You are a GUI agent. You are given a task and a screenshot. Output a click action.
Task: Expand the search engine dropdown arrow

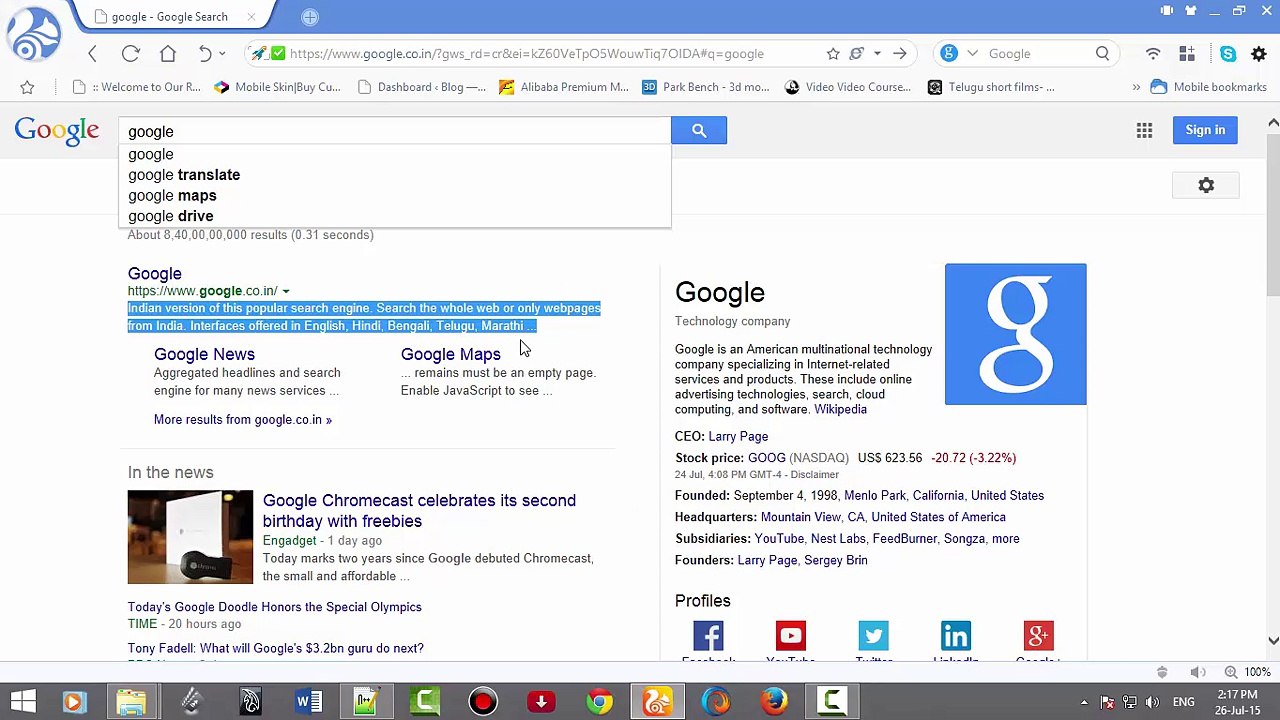coord(971,54)
